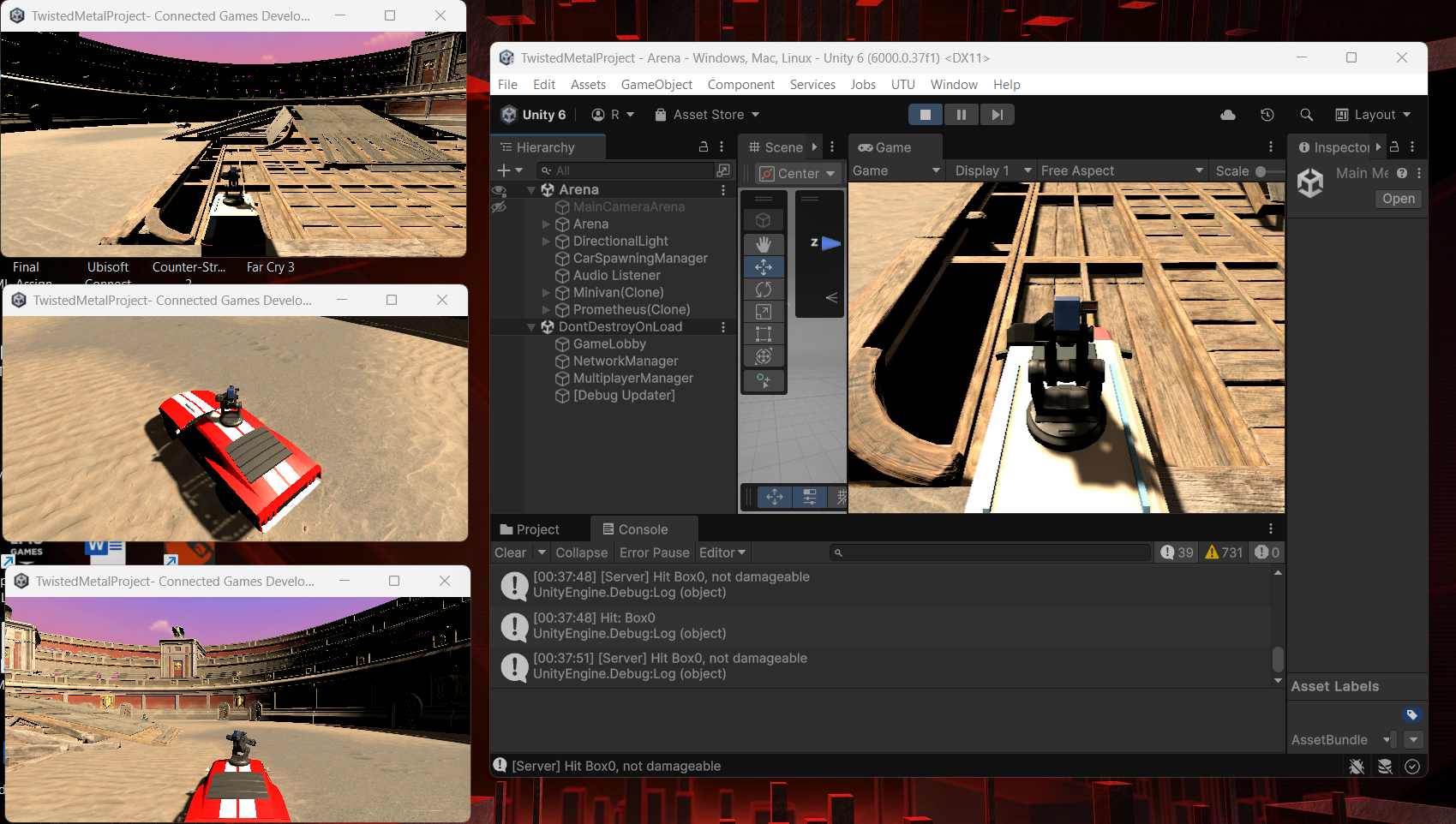1456x824 pixels.
Task: Click the Pause button in toolbar
Action: 962,115
